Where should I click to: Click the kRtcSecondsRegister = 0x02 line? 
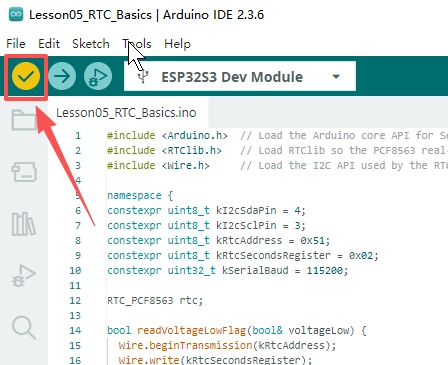(x=243, y=256)
